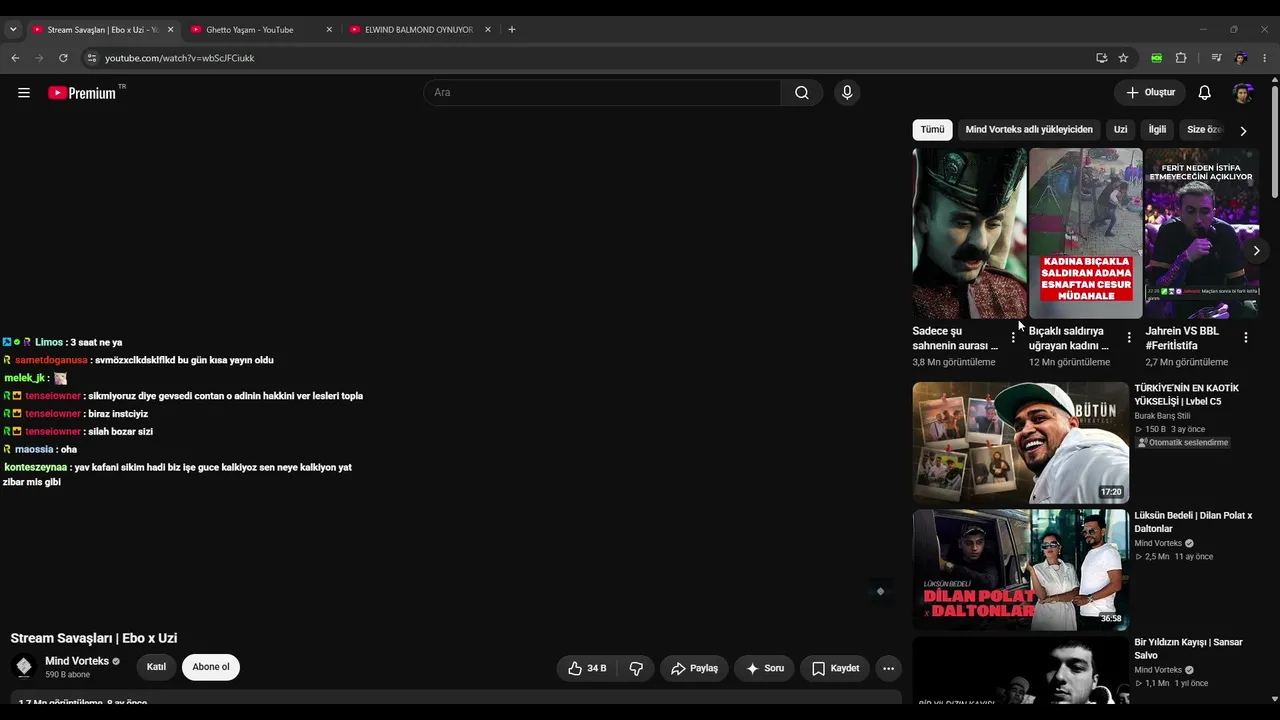Image resolution: width=1280 pixels, height=720 pixels.
Task: Like the video with the thumbs-up button
Action: [x=587, y=668]
